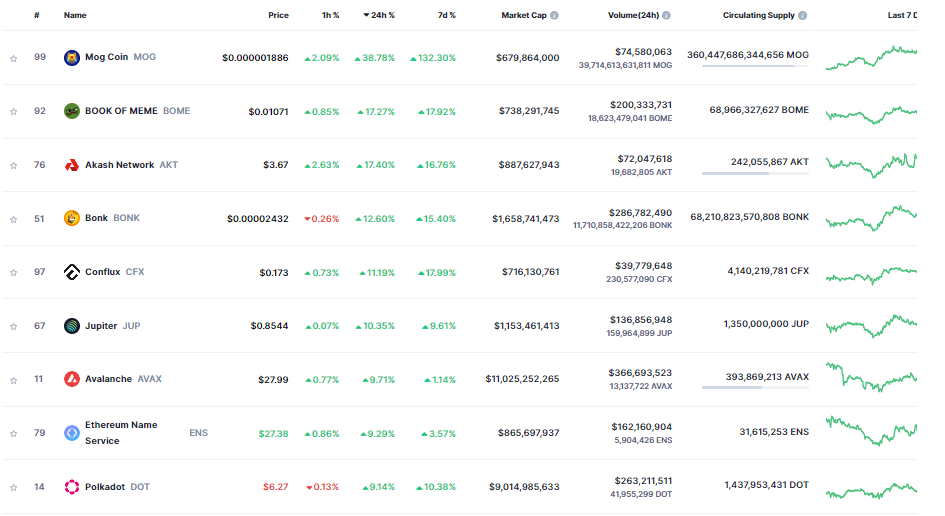The image size is (945, 516).
Task: Toggle the watchlist star for Bonk
Action: (x=13, y=219)
